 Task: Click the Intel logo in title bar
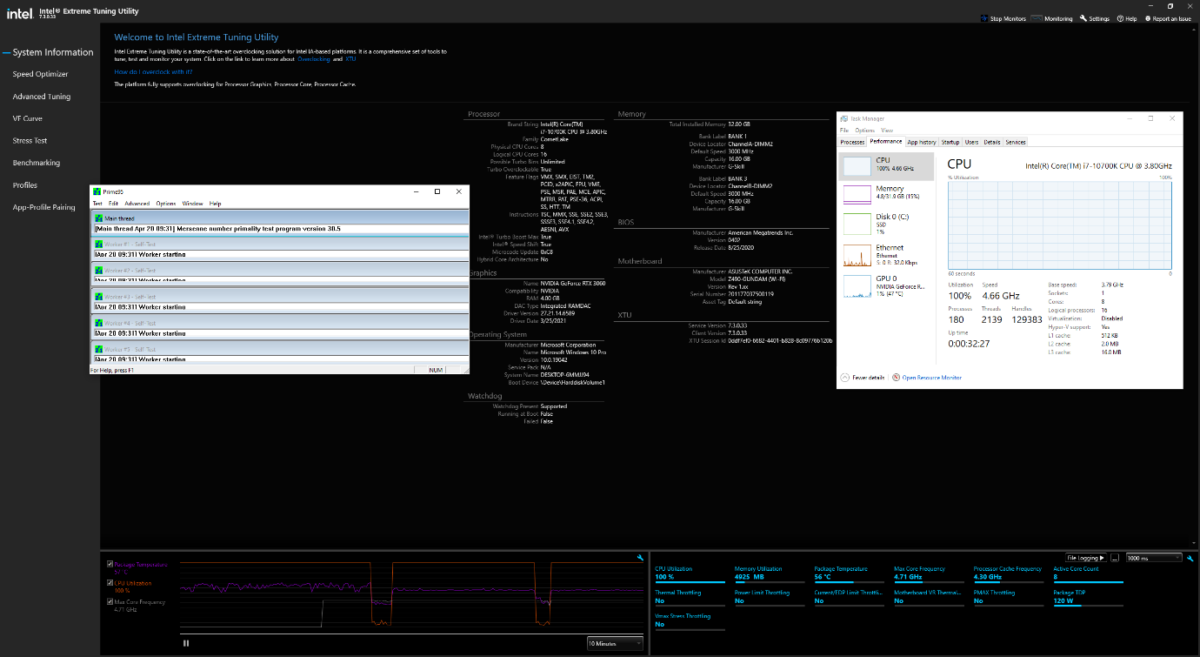click(19, 14)
